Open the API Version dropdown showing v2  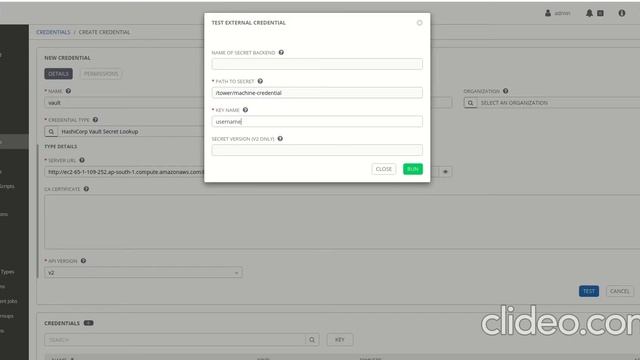pos(143,273)
